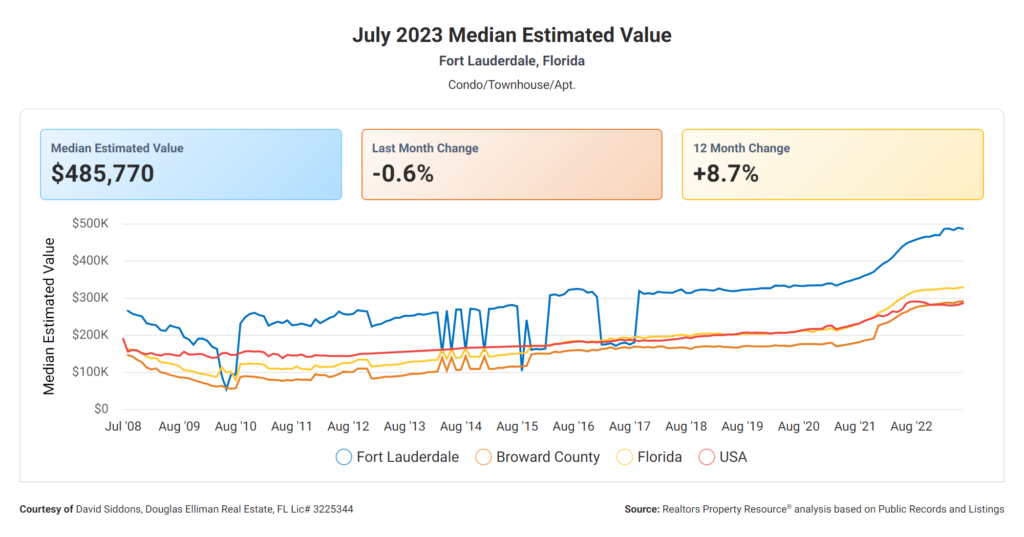The width and height of the screenshot is (1024, 537).
Task: Click the Fort Lauderdale legend label
Action: tap(408, 457)
